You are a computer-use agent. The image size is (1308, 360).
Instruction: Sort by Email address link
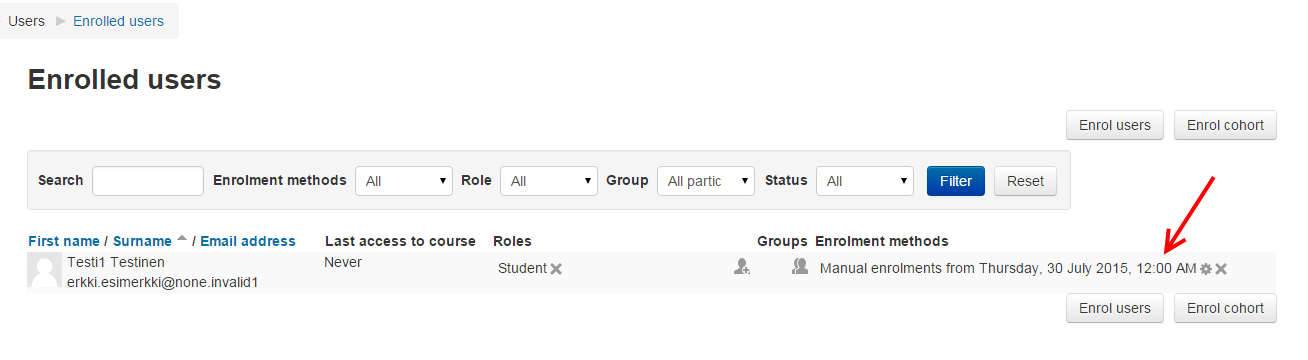coord(248,241)
